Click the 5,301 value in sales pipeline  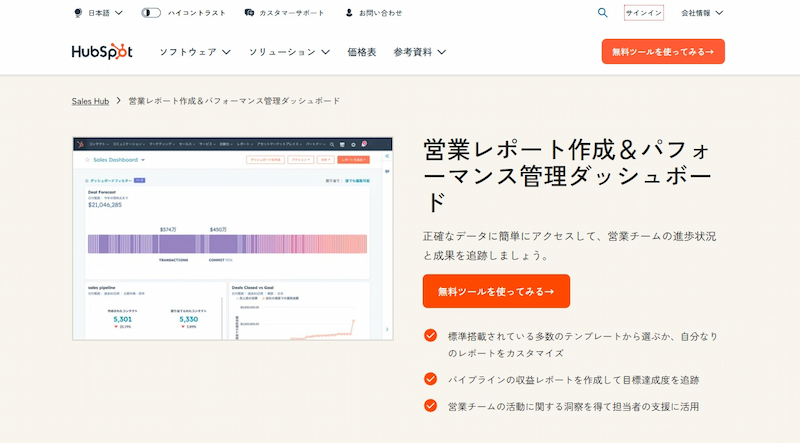[122, 319]
